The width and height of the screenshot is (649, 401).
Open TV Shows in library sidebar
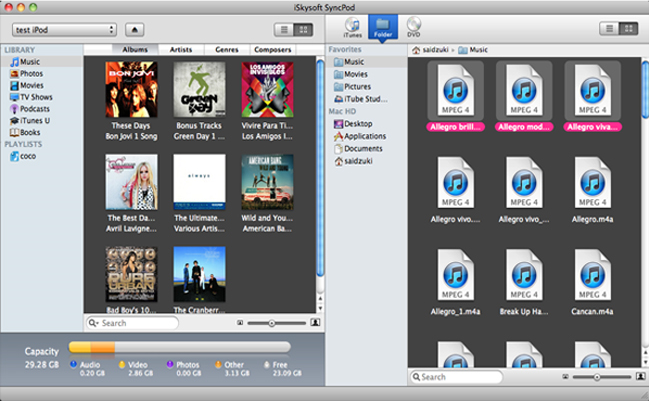tap(35, 97)
